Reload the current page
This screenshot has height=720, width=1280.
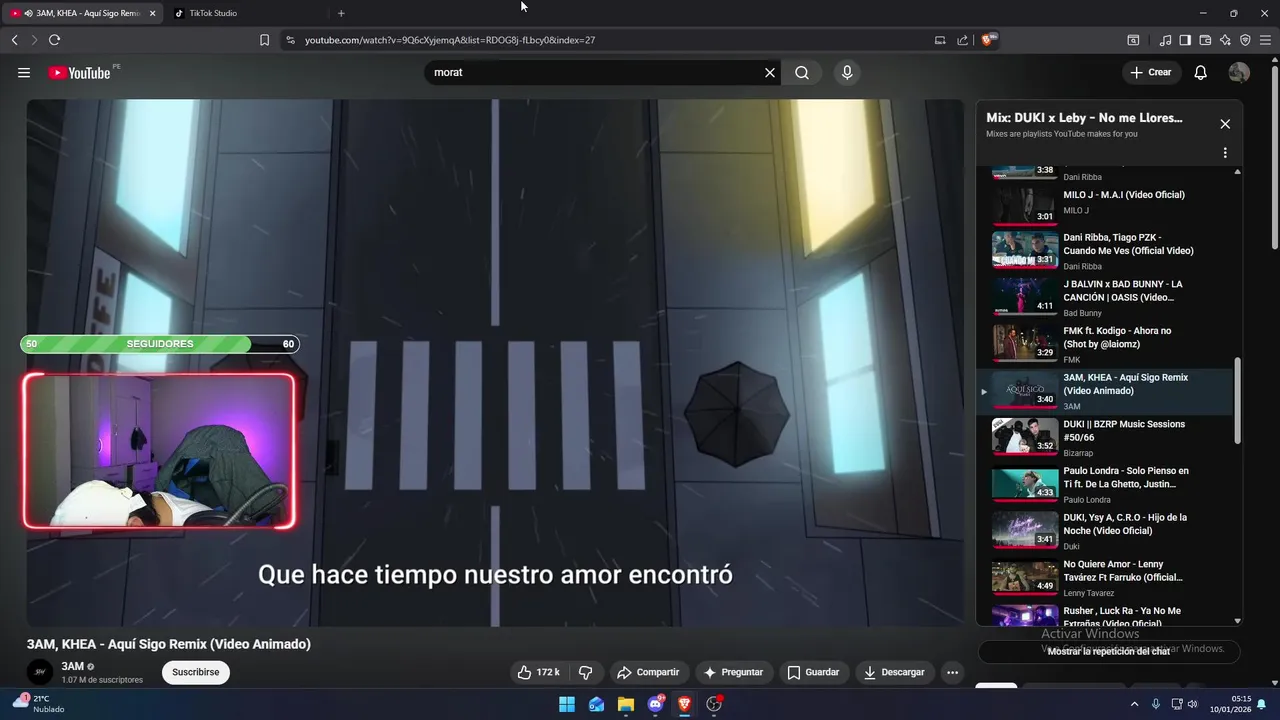[54, 40]
